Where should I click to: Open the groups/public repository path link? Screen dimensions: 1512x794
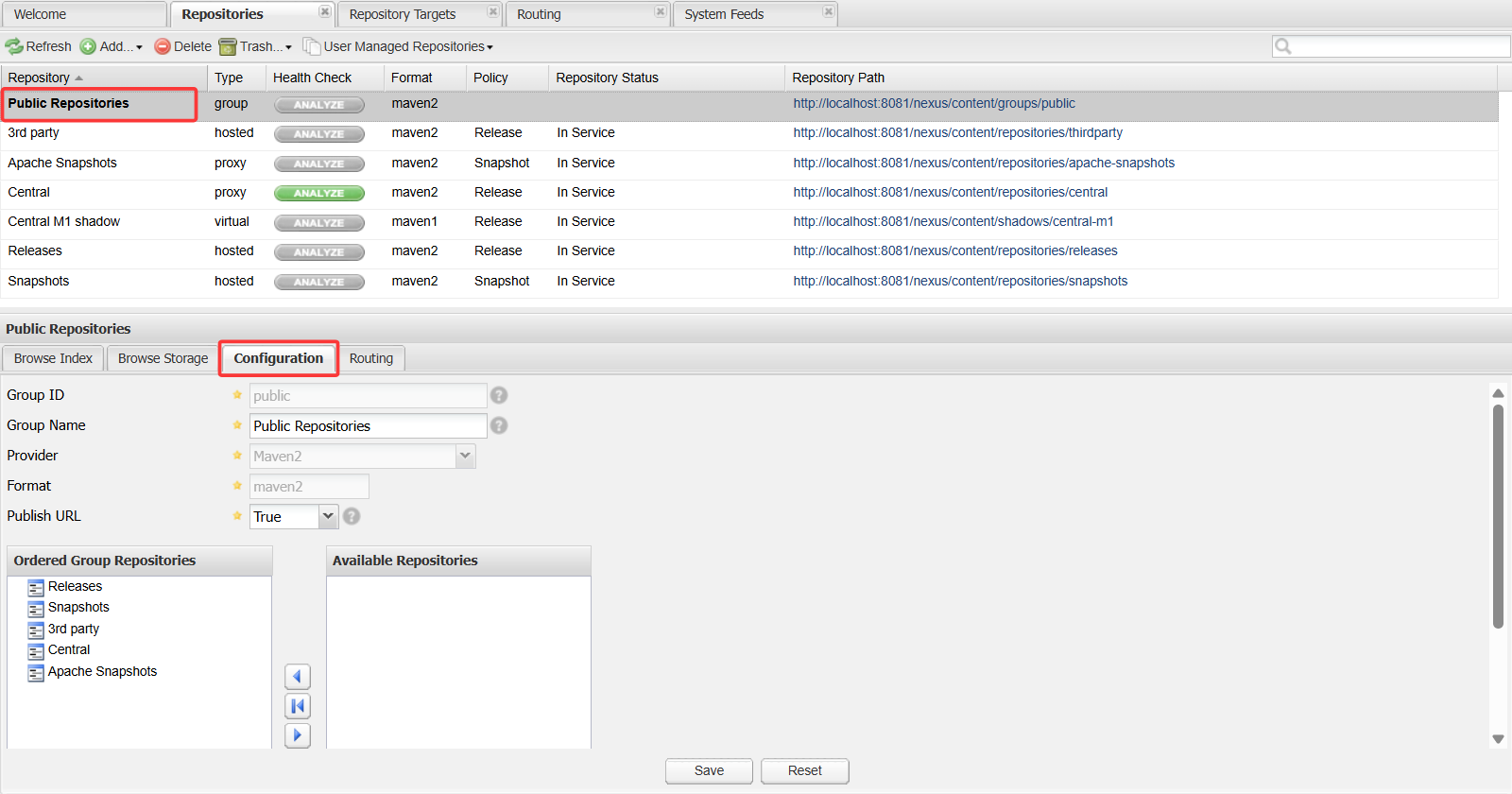pyautogui.click(x=934, y=103)
